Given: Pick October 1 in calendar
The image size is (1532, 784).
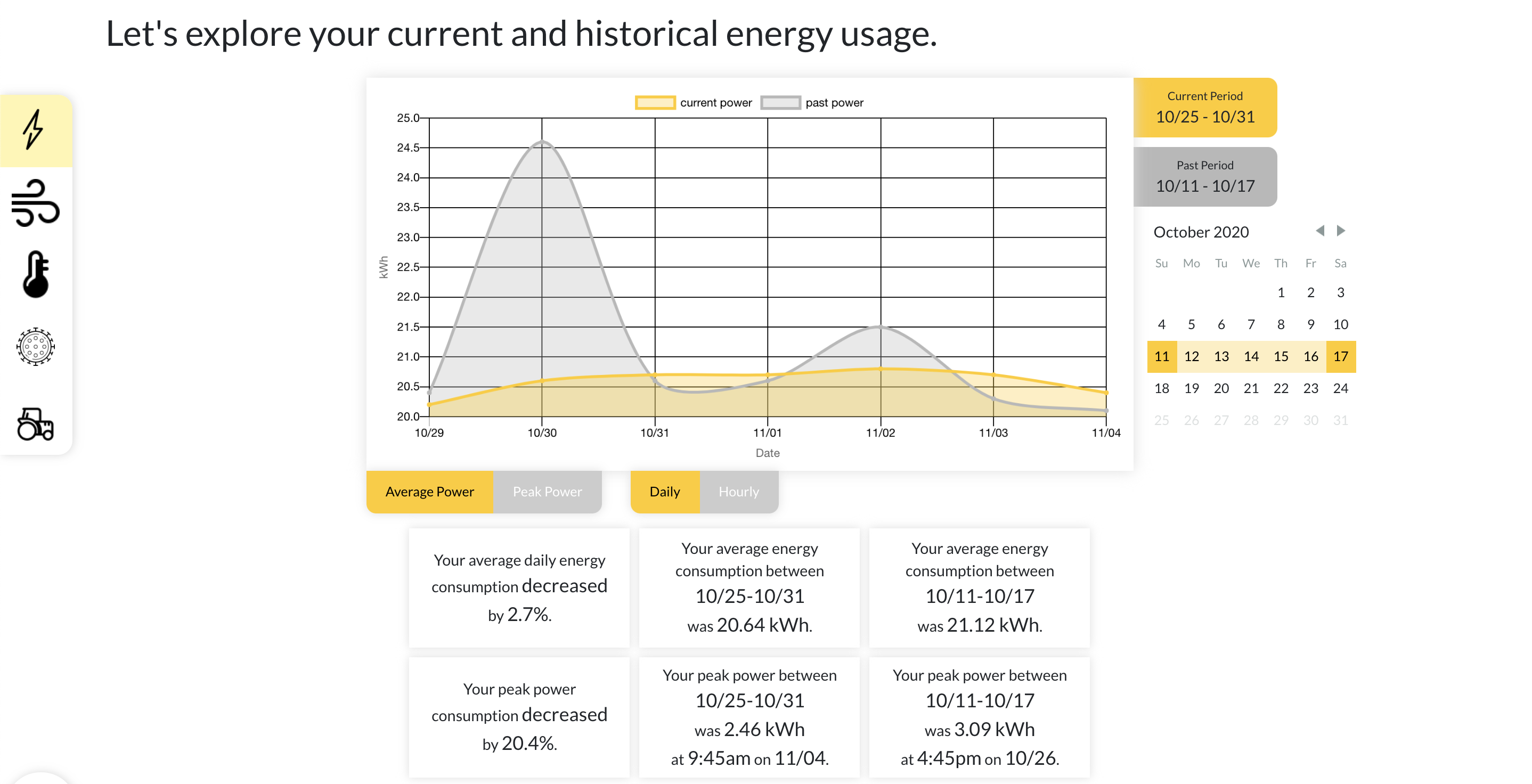Looking at the screenshot, I should (1281, 292).
